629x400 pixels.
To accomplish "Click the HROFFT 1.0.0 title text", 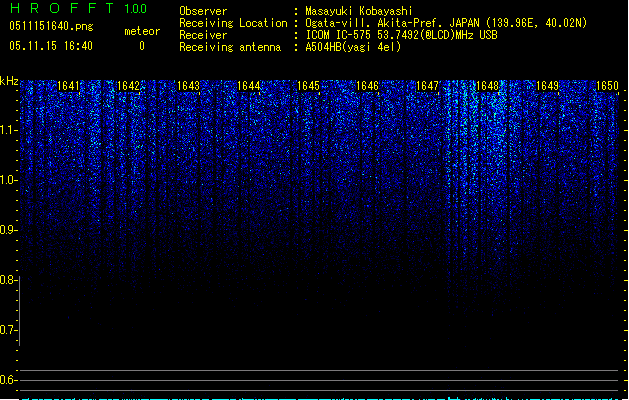I will (78, 8).
